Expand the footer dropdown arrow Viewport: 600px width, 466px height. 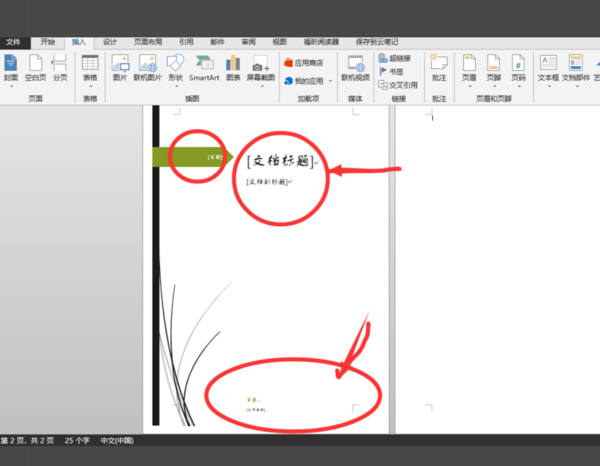[494, 86]
